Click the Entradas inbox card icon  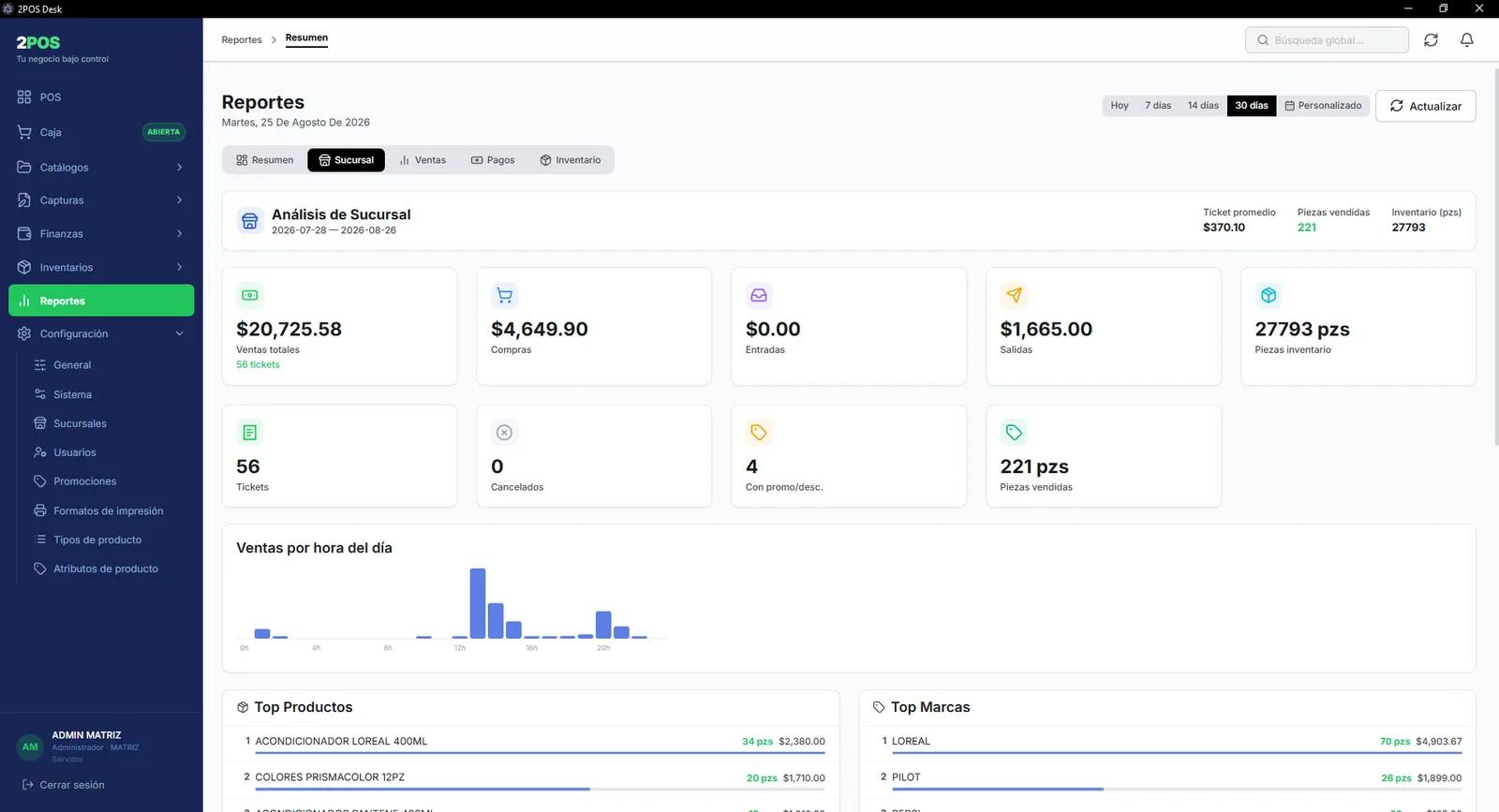(759, 295)
